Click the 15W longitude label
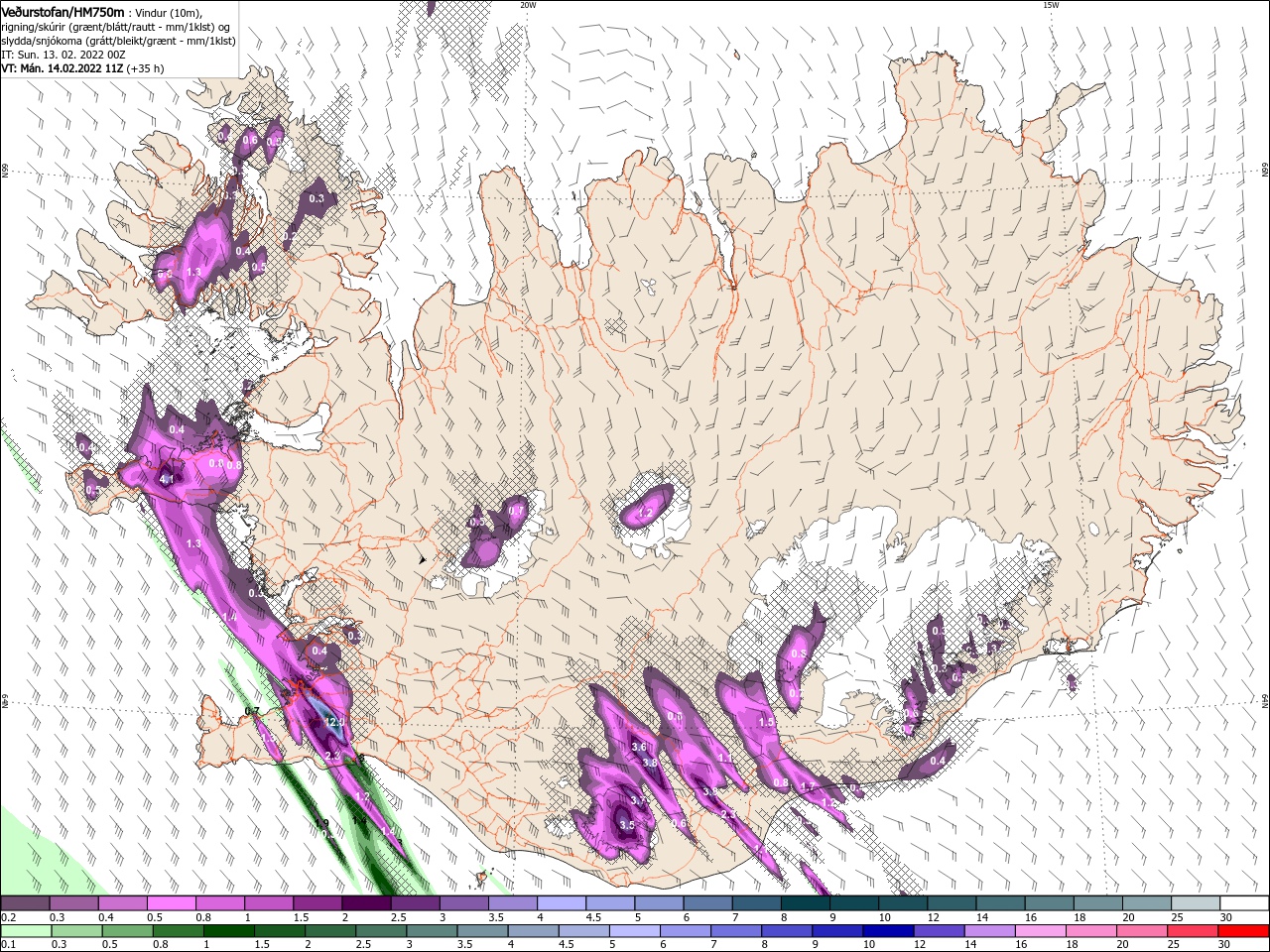The height and width of the screenshot is (952, 1270). (x=1051, y=5)
